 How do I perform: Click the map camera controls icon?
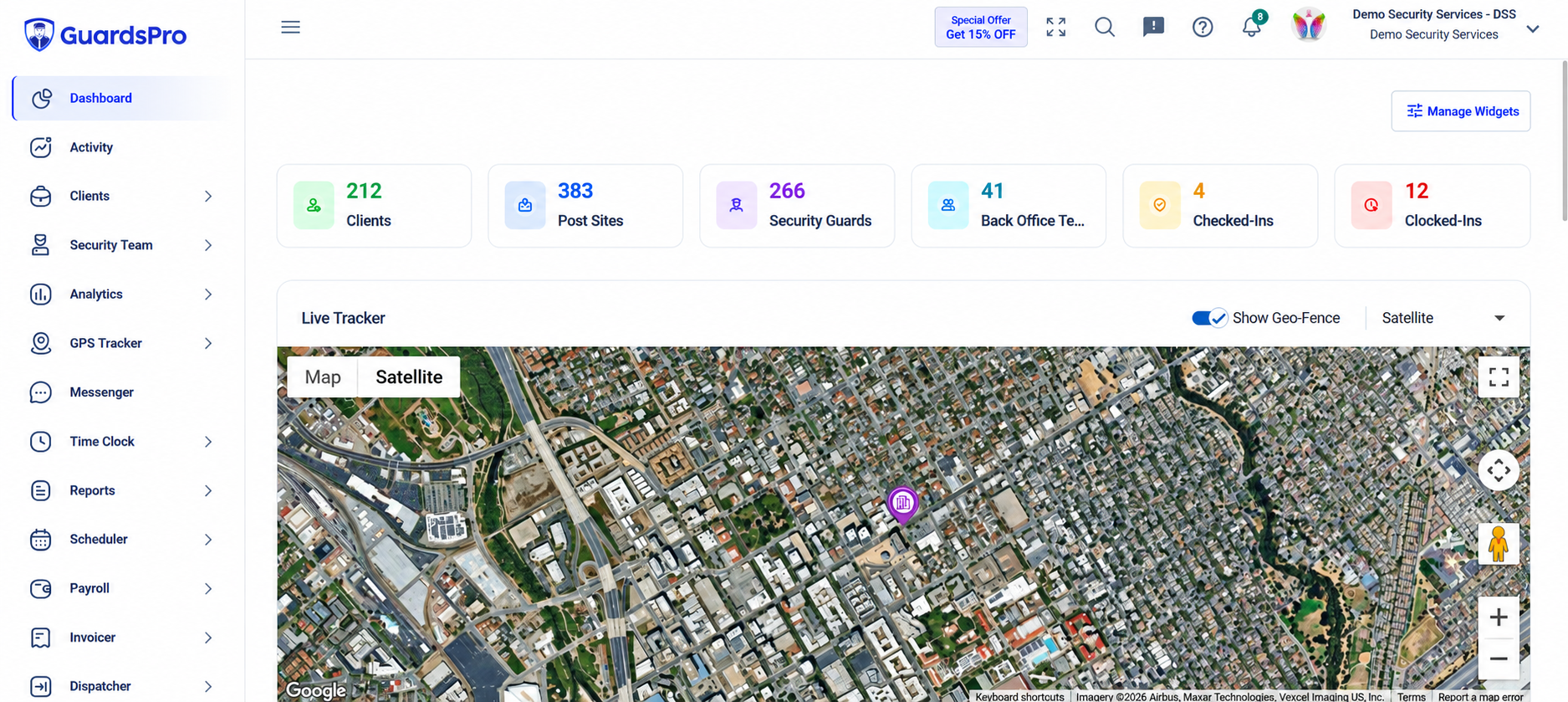click(1499, 470)
